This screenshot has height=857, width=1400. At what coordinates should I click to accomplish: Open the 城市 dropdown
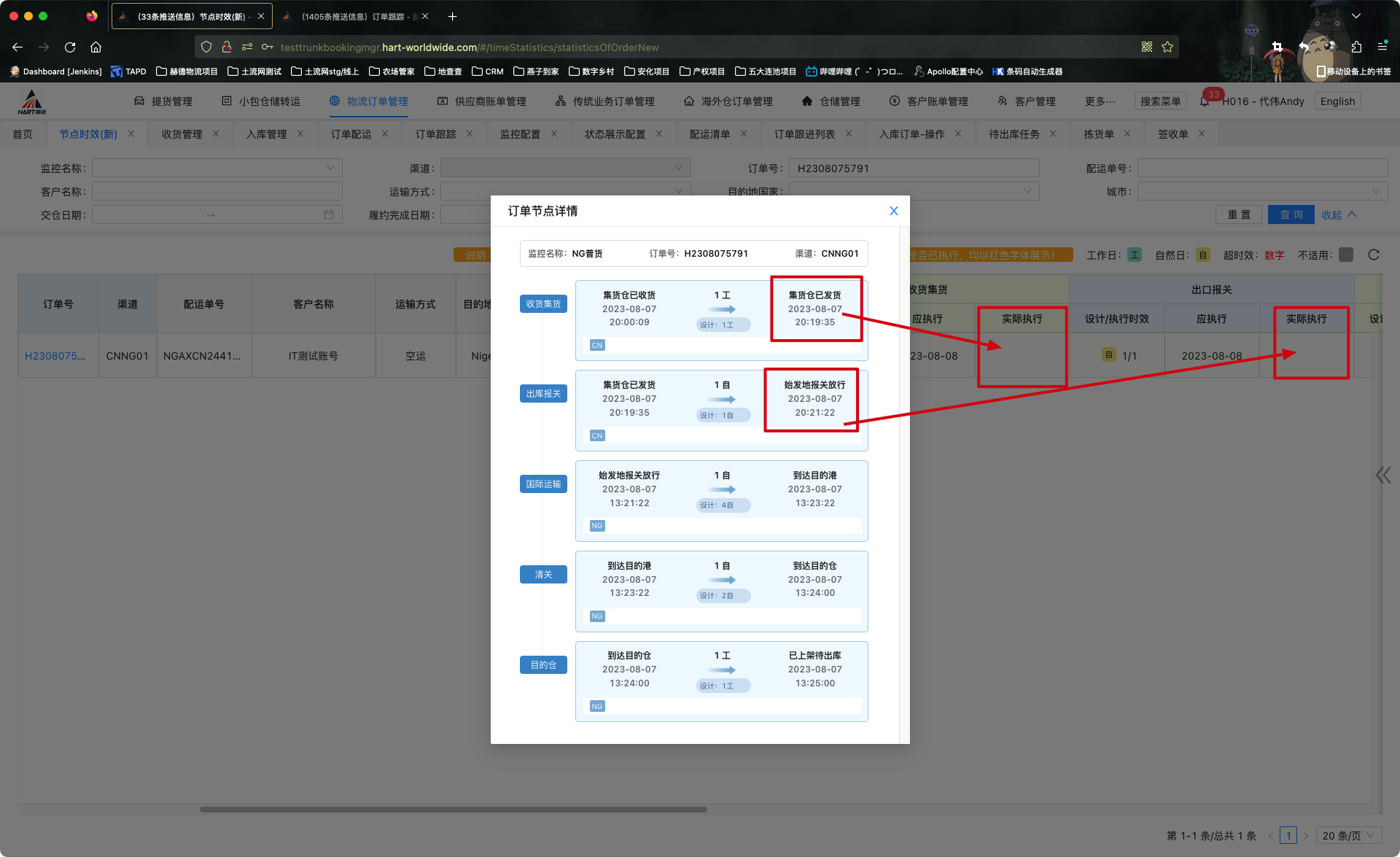(1261, 192)
